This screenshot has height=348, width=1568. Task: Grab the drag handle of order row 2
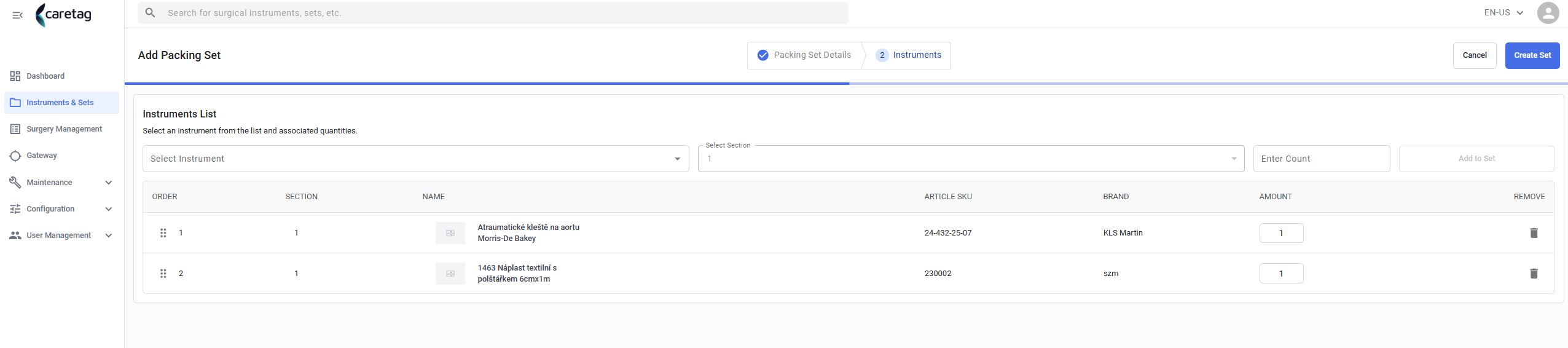click(x=163, y=274)
